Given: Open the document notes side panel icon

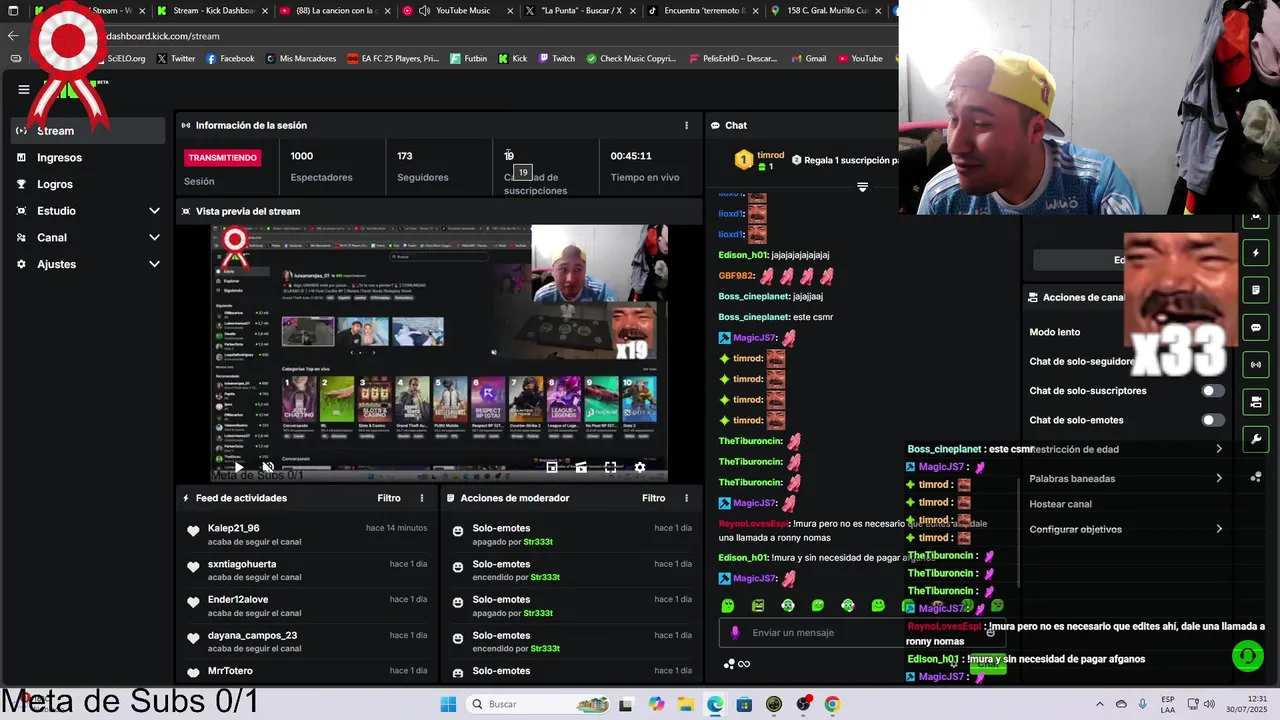Looking at the screenshot, I should coord(1256,290).
